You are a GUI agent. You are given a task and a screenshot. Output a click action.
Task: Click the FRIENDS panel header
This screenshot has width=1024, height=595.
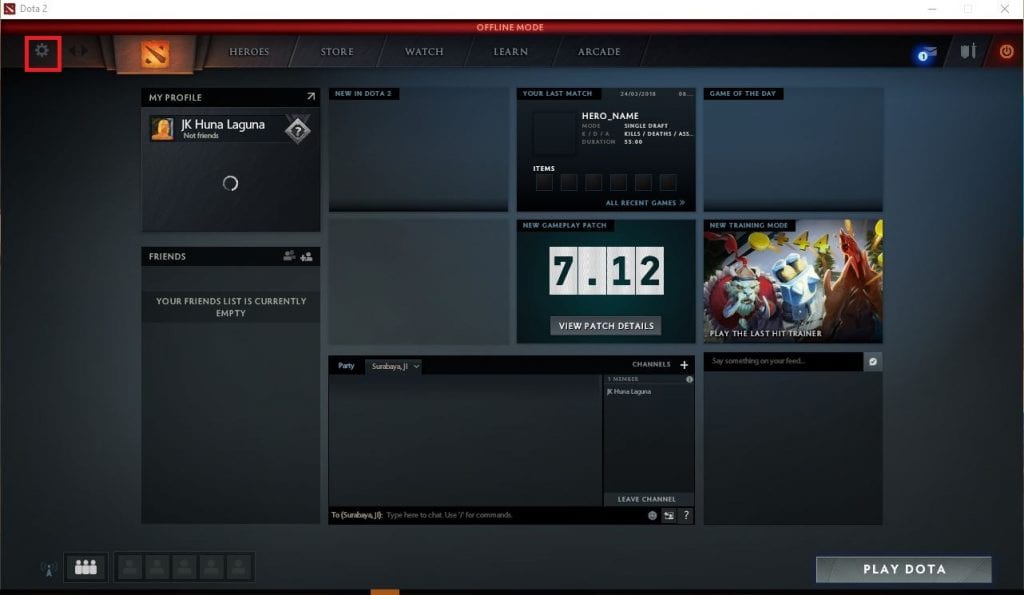click(x=231, y=256)
